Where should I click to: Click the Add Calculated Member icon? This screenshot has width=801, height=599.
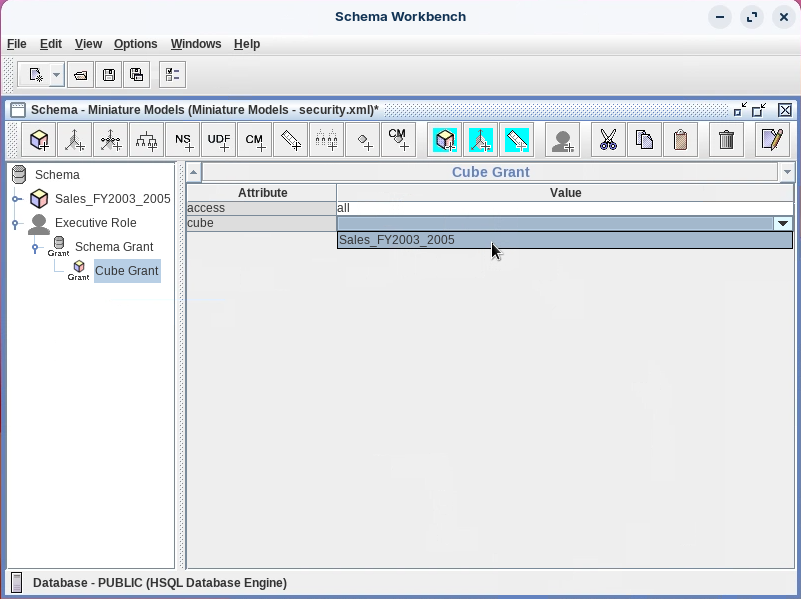click(254, 139)
